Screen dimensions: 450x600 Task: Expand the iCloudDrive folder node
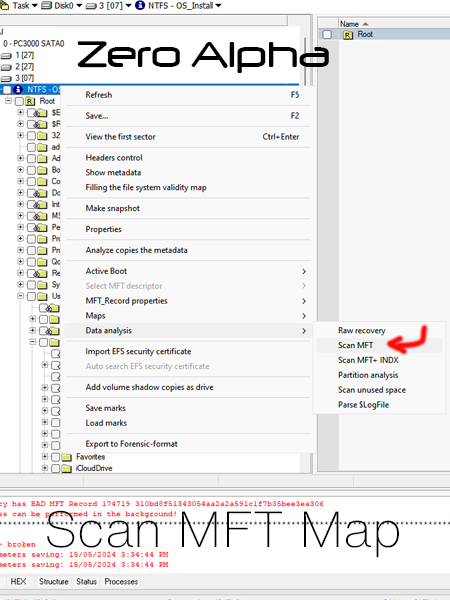click(45, 468)
